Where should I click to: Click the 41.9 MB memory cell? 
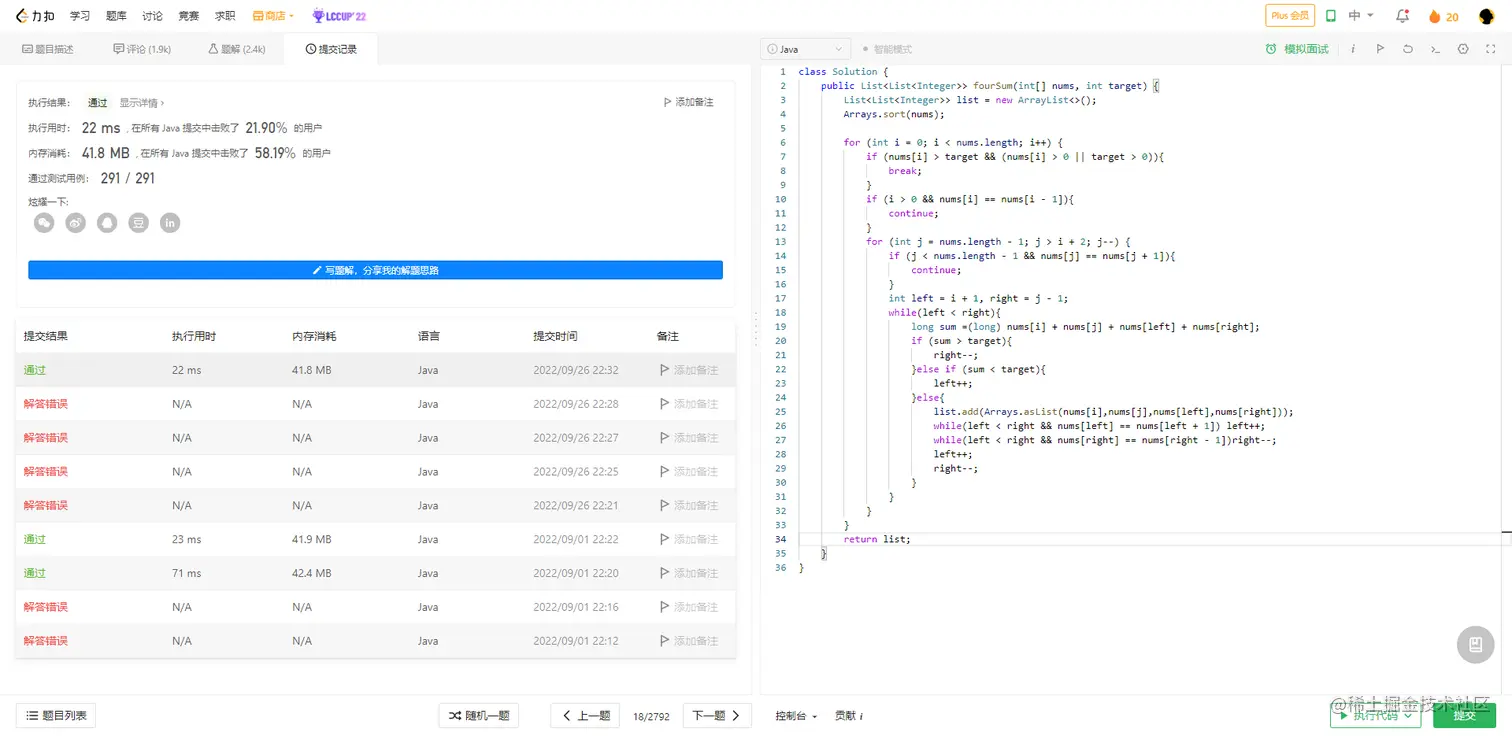[x=312, y=539]
